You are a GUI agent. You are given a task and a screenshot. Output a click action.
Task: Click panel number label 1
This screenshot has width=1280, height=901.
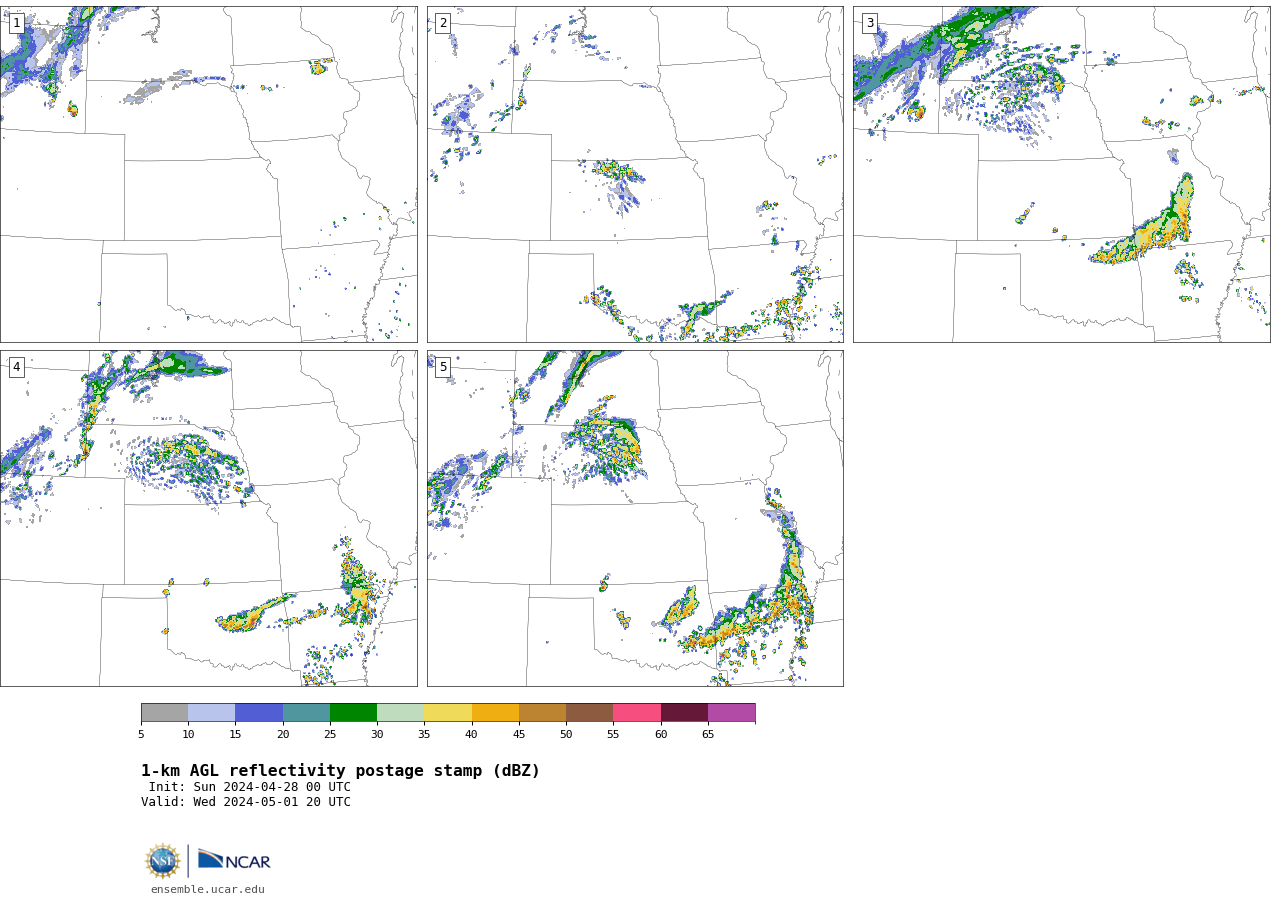(16, 23)
